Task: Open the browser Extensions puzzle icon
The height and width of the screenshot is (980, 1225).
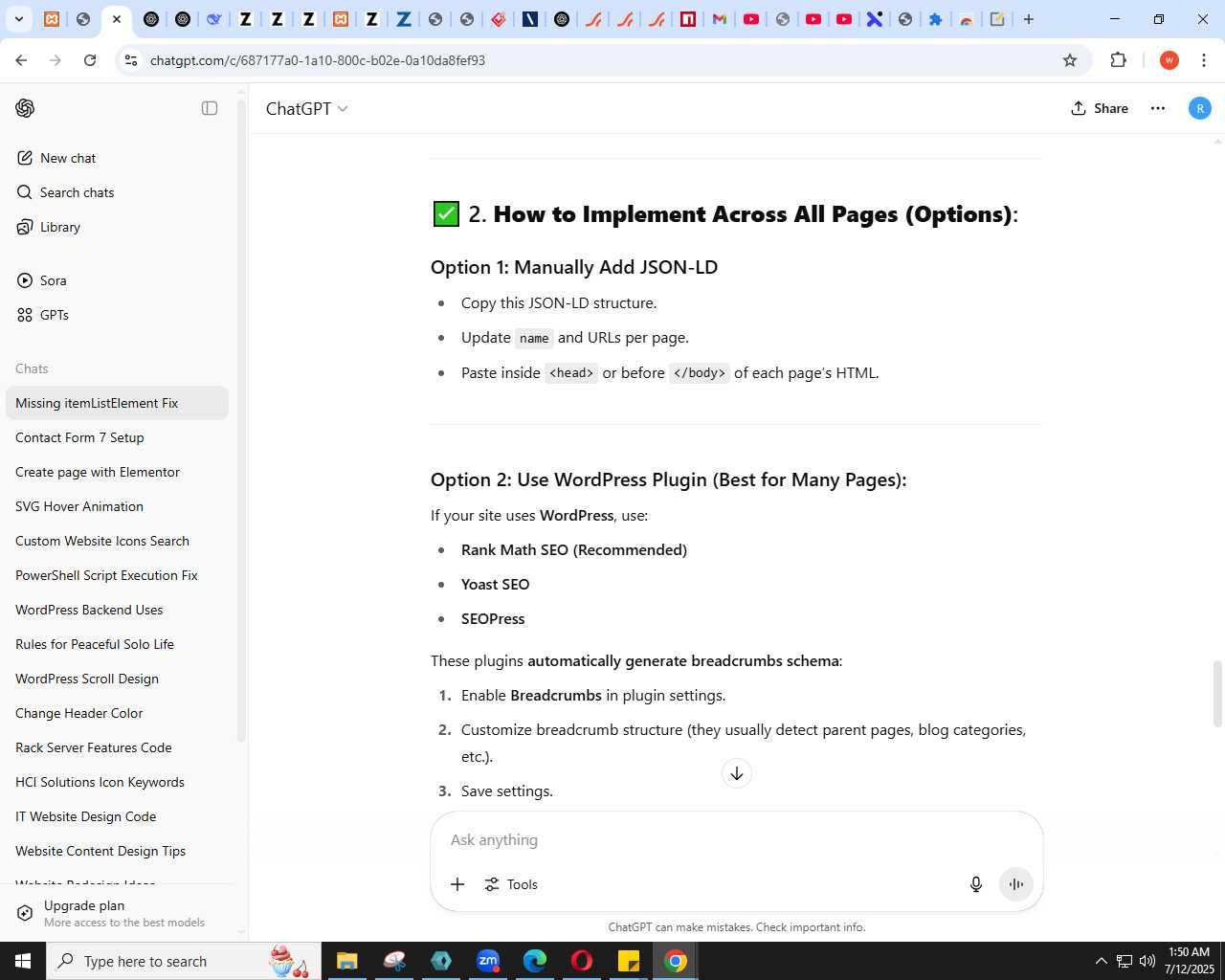Action: coord(1118,60)
